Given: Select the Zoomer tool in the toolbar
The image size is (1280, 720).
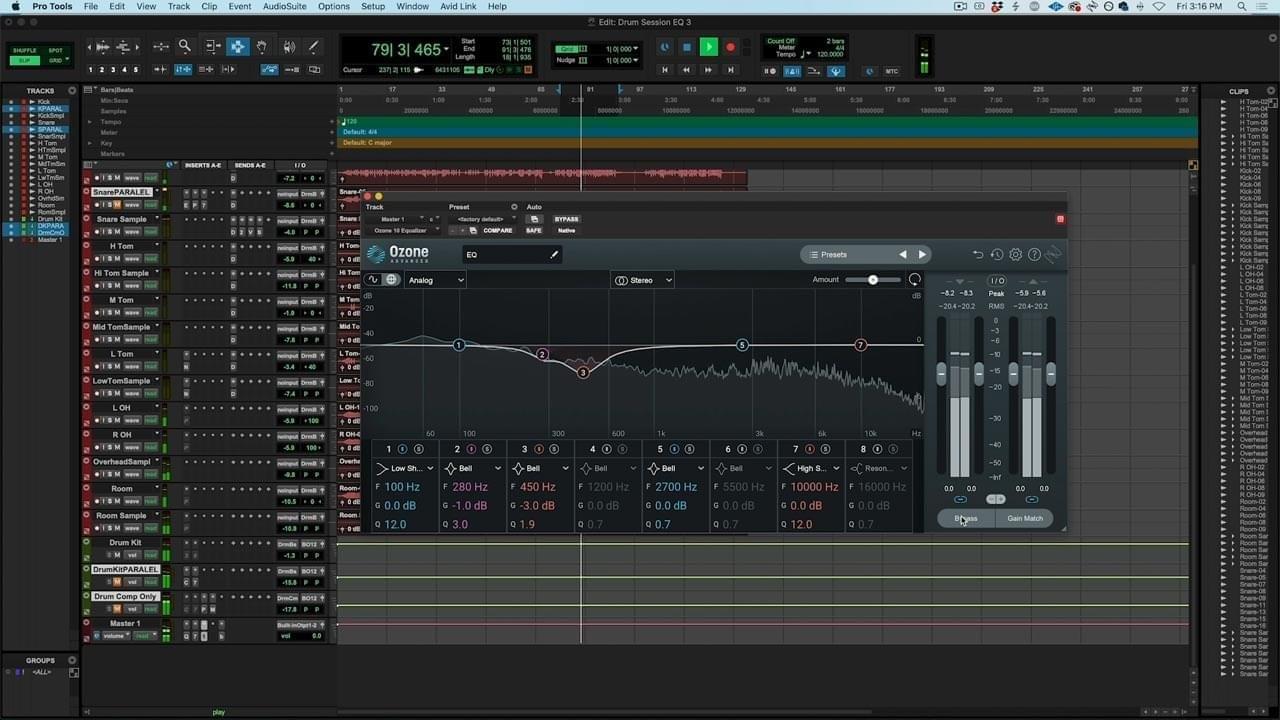Looking at the screenshot, I should (184, 46).
